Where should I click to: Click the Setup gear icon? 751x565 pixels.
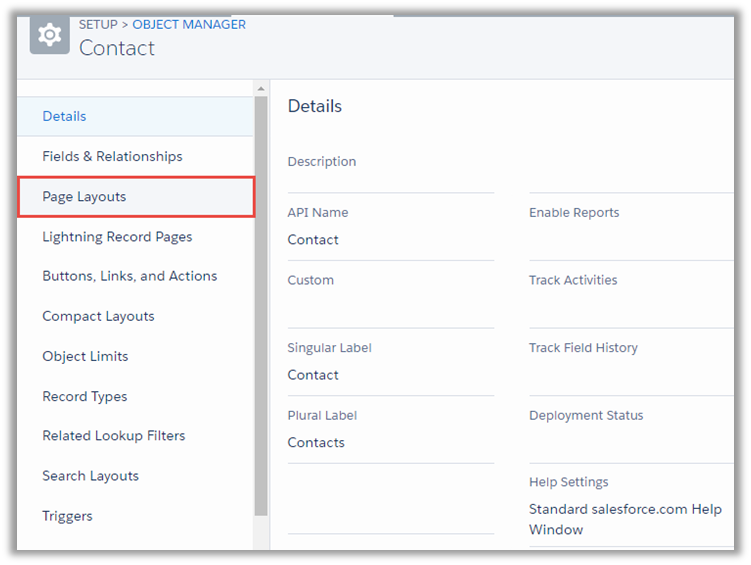coord(49,36)
